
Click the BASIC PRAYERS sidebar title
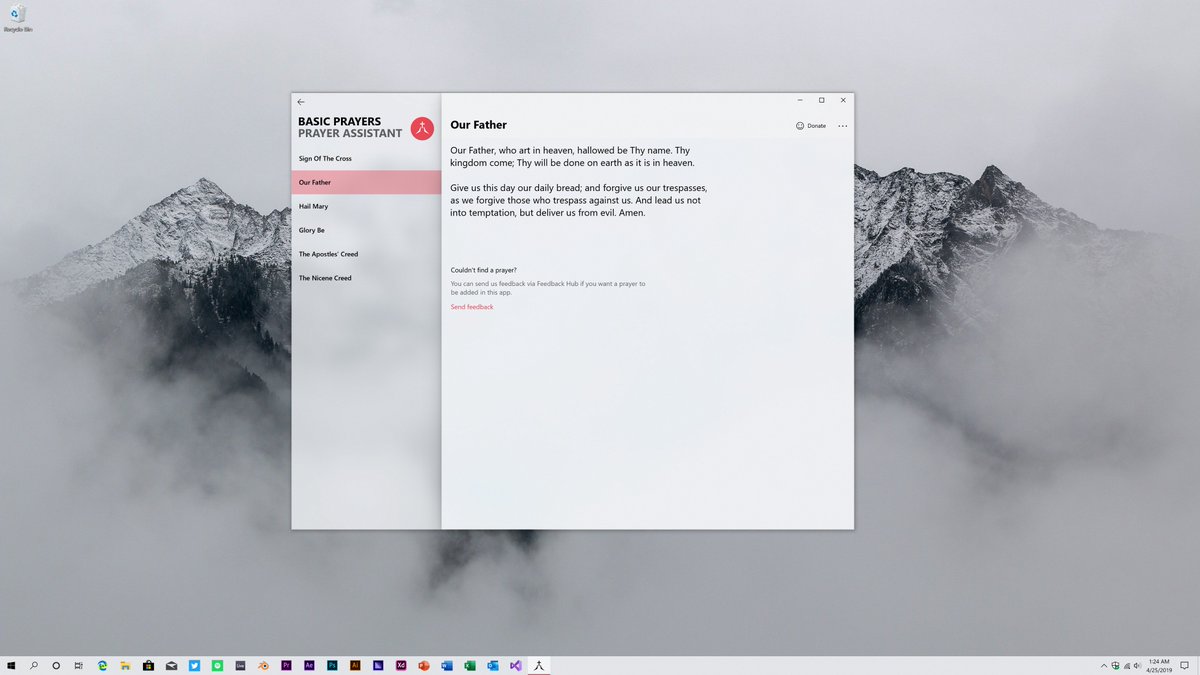(339, 122)
